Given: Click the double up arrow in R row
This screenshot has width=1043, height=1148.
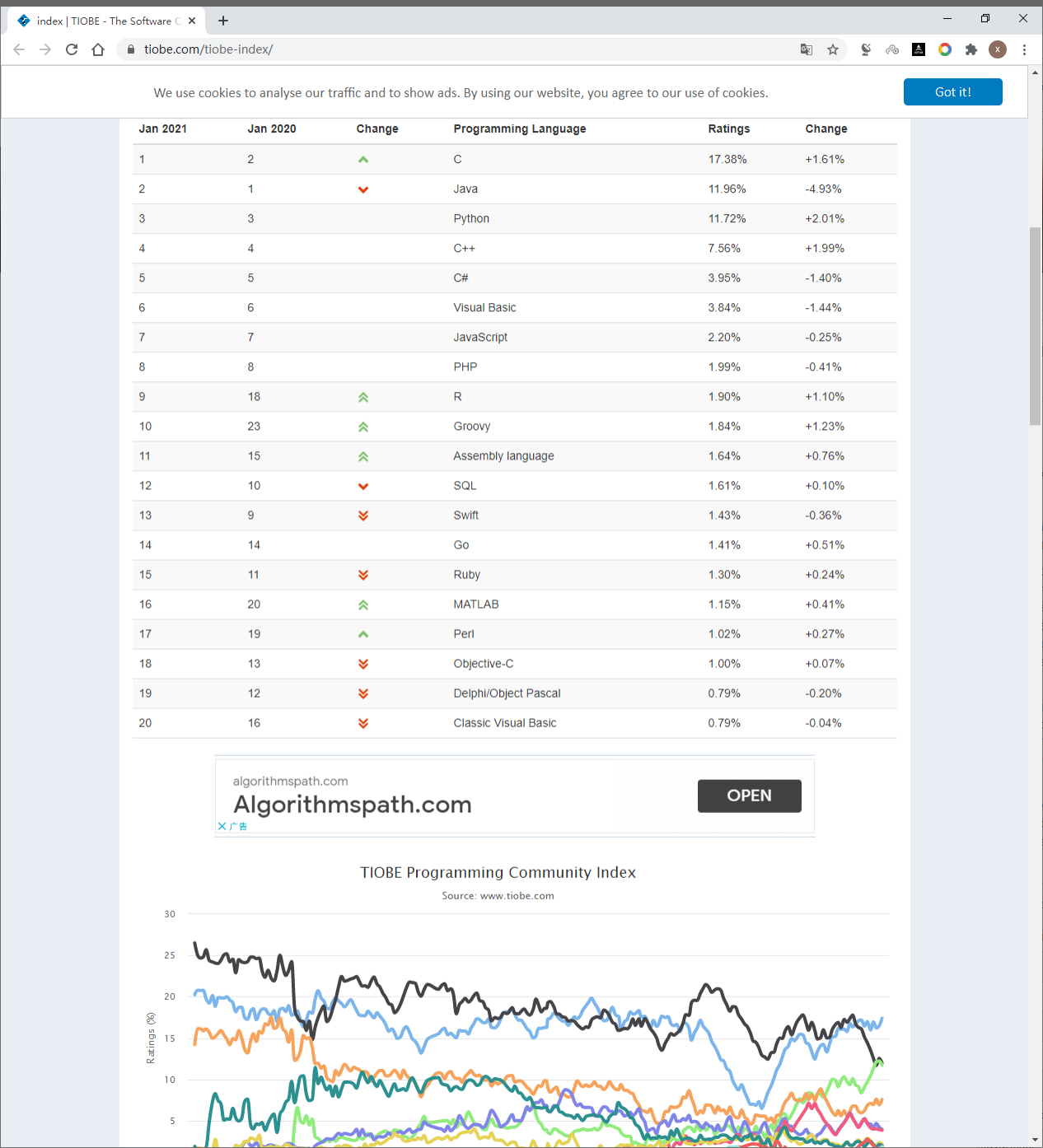Looking at the screenshot, I should click(x=363, y=397).
